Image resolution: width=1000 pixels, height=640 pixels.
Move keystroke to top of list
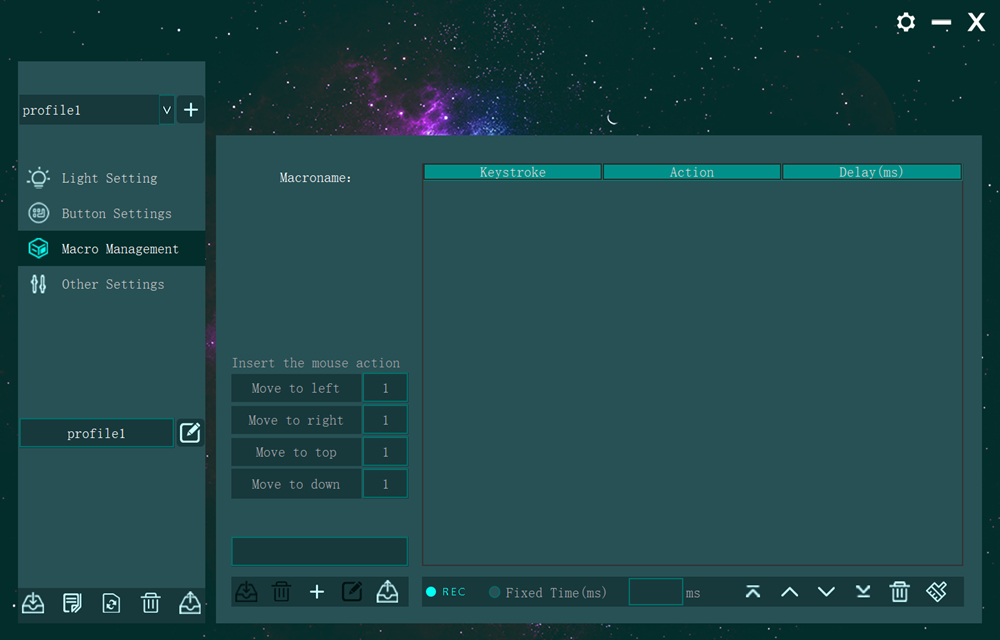coord(753,592)
